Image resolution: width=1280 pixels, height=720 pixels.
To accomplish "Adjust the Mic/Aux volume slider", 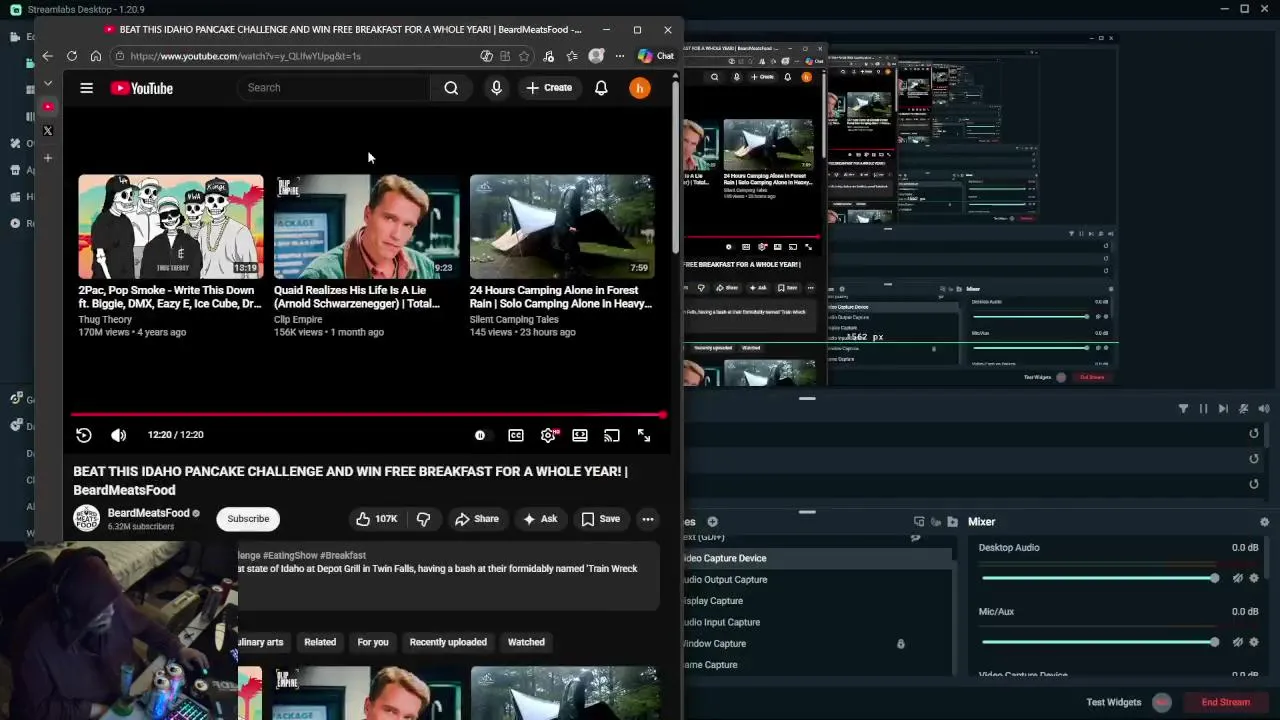I will pos(1098,642).
